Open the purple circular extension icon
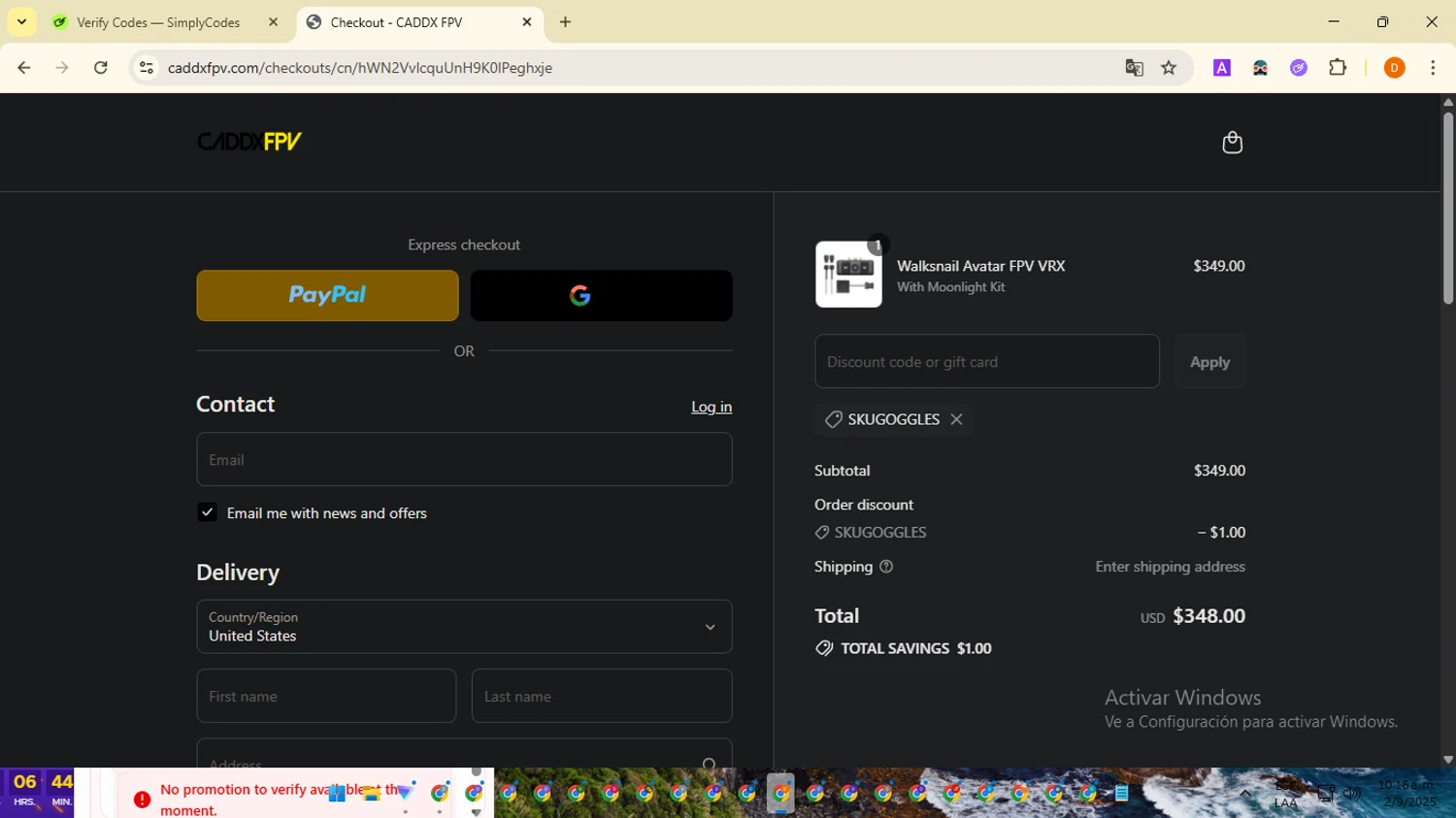Image resolution: width=1456 pixels, height=818 pixels. [x=1299, y=67]
